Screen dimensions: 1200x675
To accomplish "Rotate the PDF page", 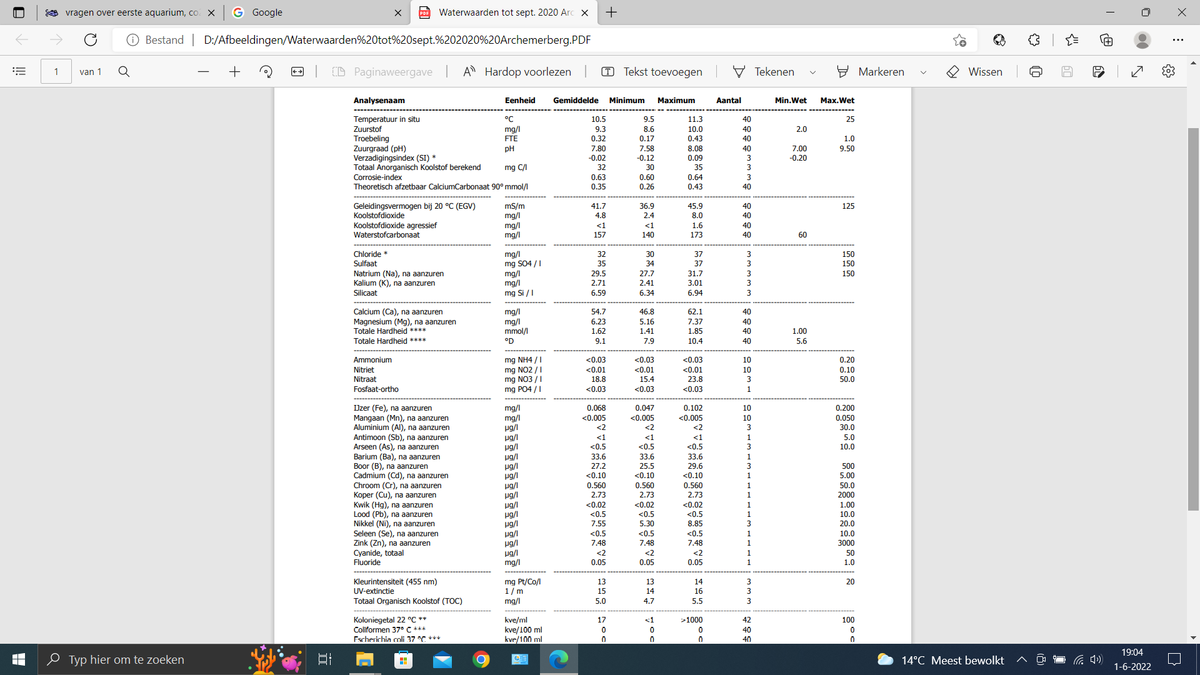I will click(266, 72).
